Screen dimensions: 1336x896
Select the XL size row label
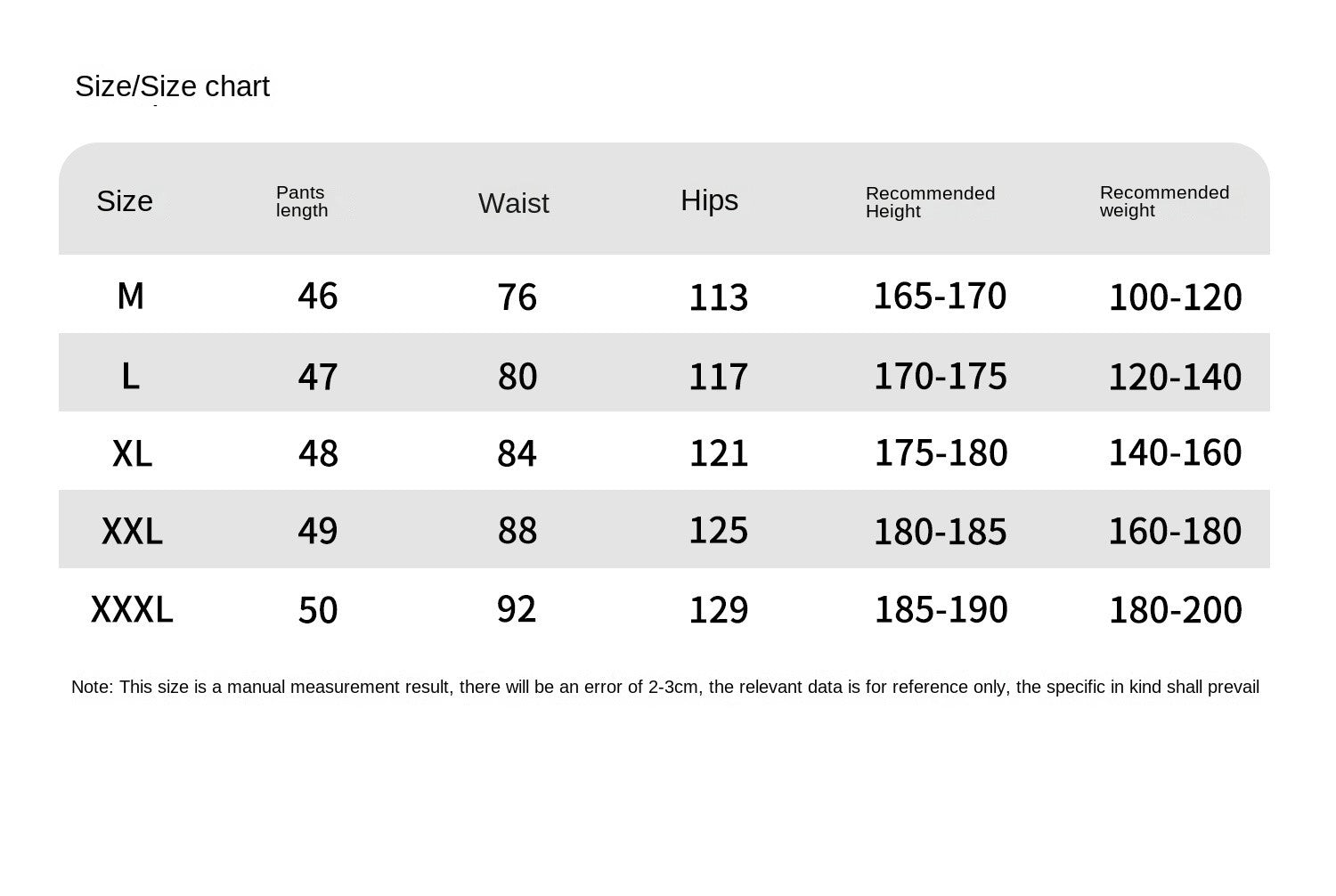132,453
